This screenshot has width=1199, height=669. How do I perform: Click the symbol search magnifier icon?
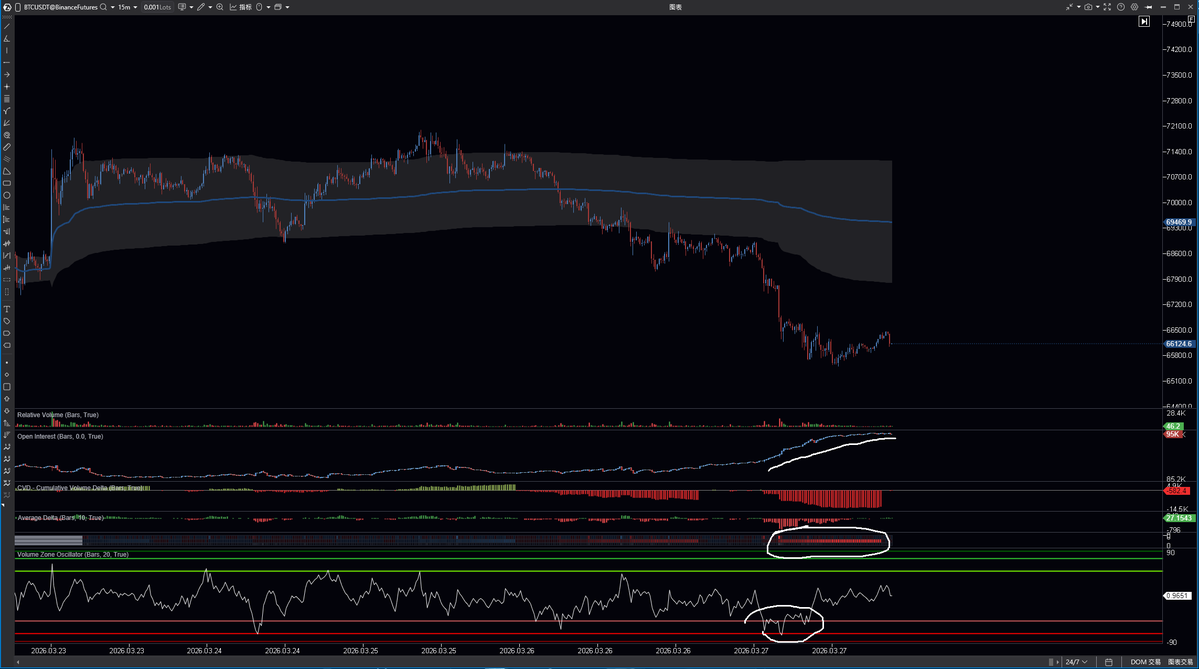[103, 7]
